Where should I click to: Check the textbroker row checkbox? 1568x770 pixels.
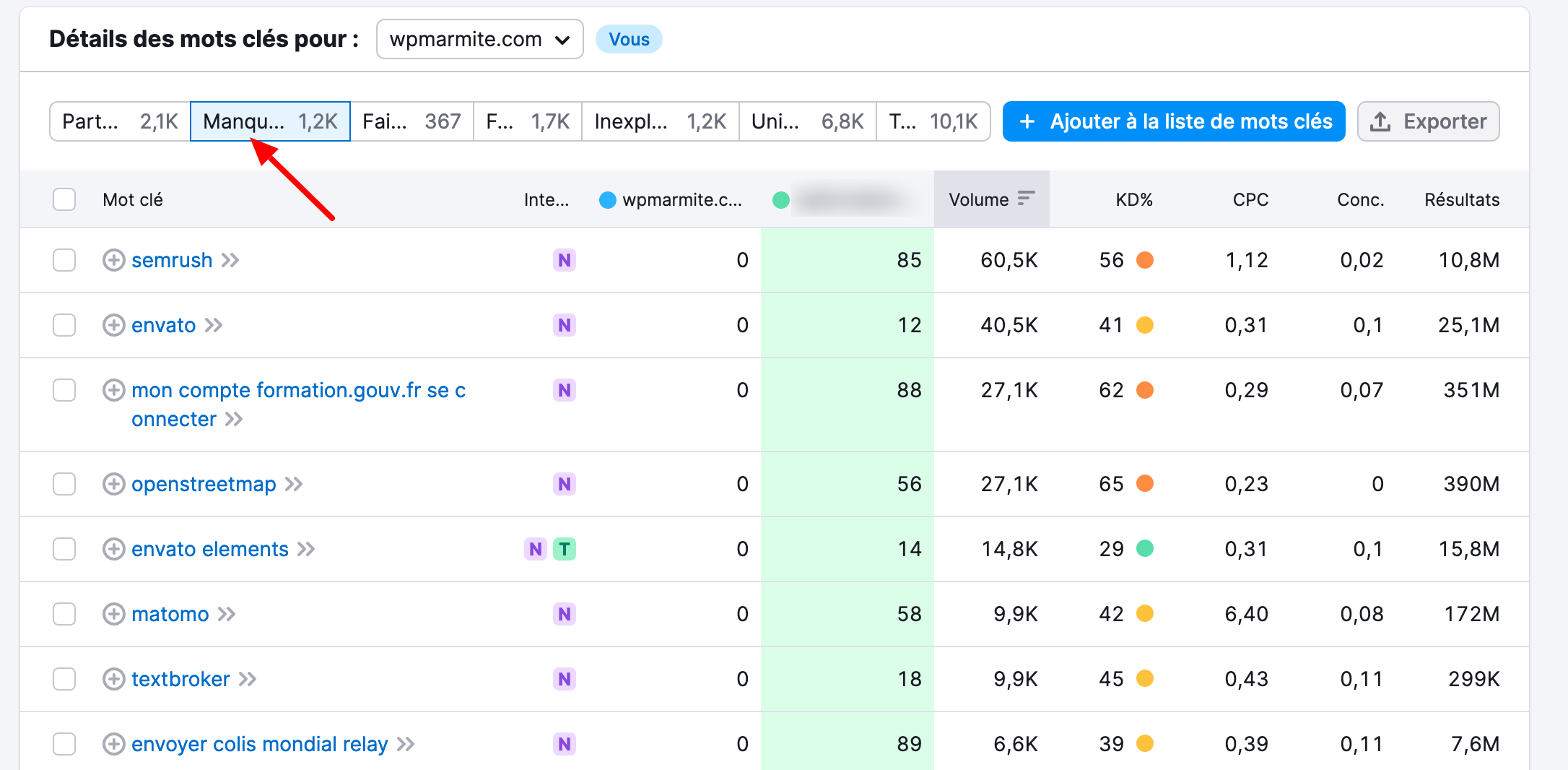(x=64, y=679)
